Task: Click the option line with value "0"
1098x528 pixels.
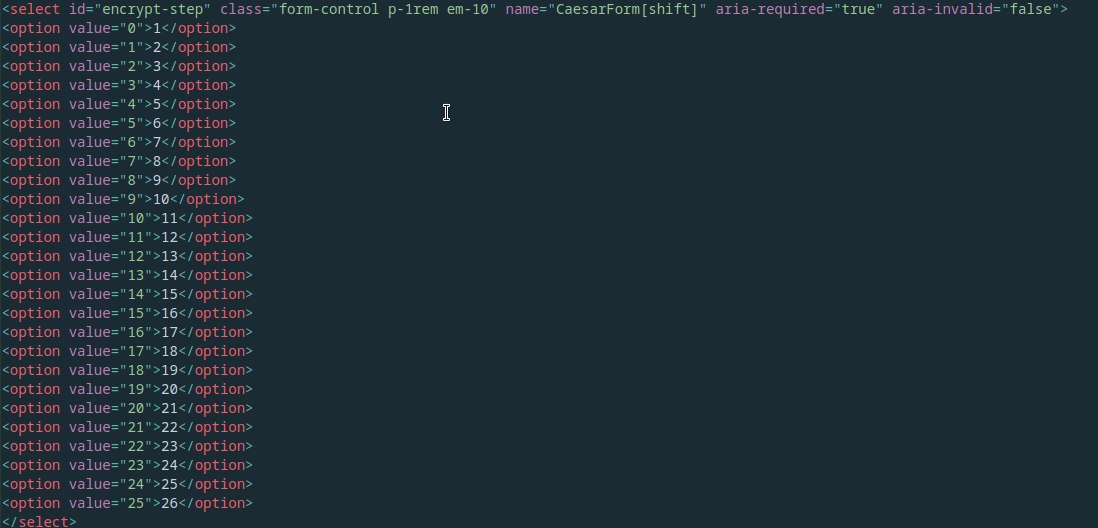Action: 119,28
